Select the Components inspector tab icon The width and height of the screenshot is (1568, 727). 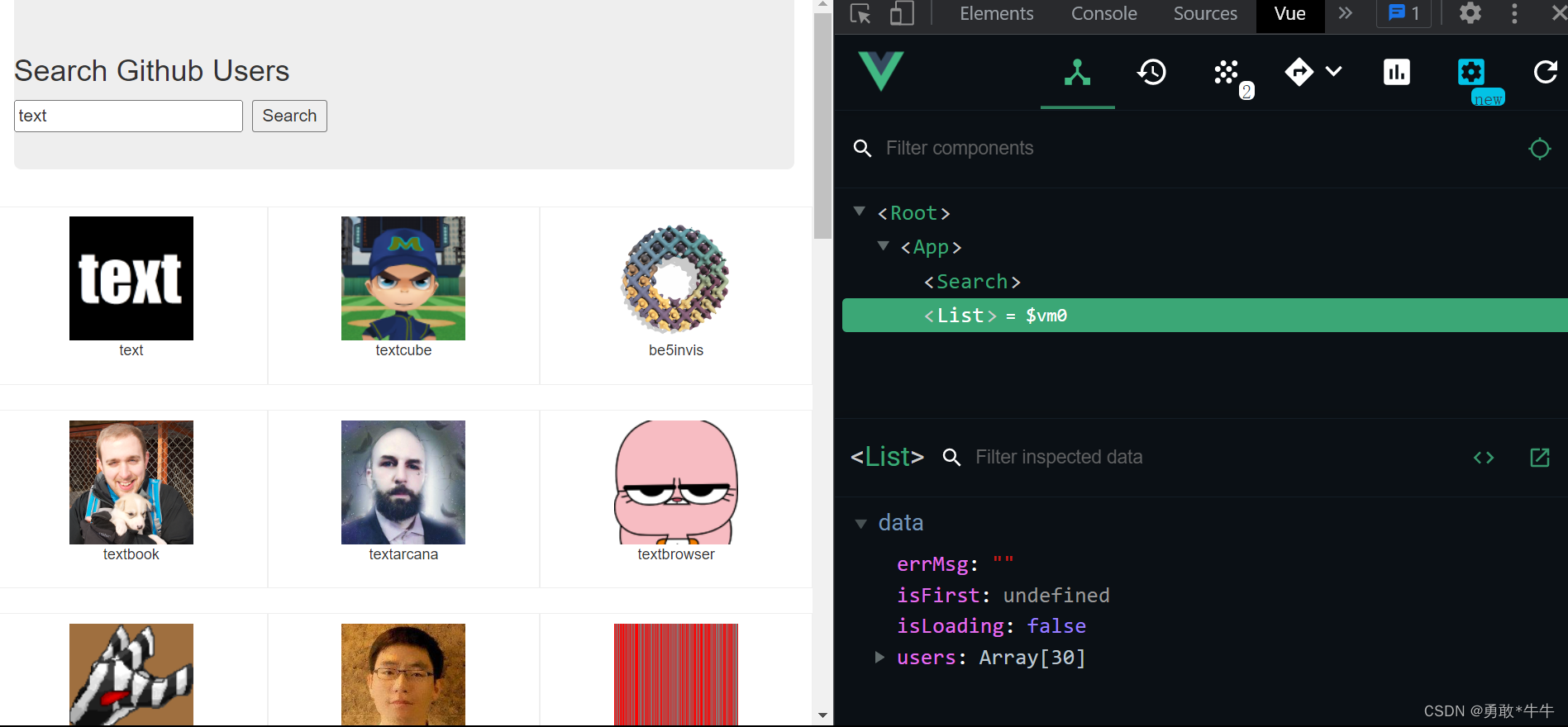(1077, 73)
